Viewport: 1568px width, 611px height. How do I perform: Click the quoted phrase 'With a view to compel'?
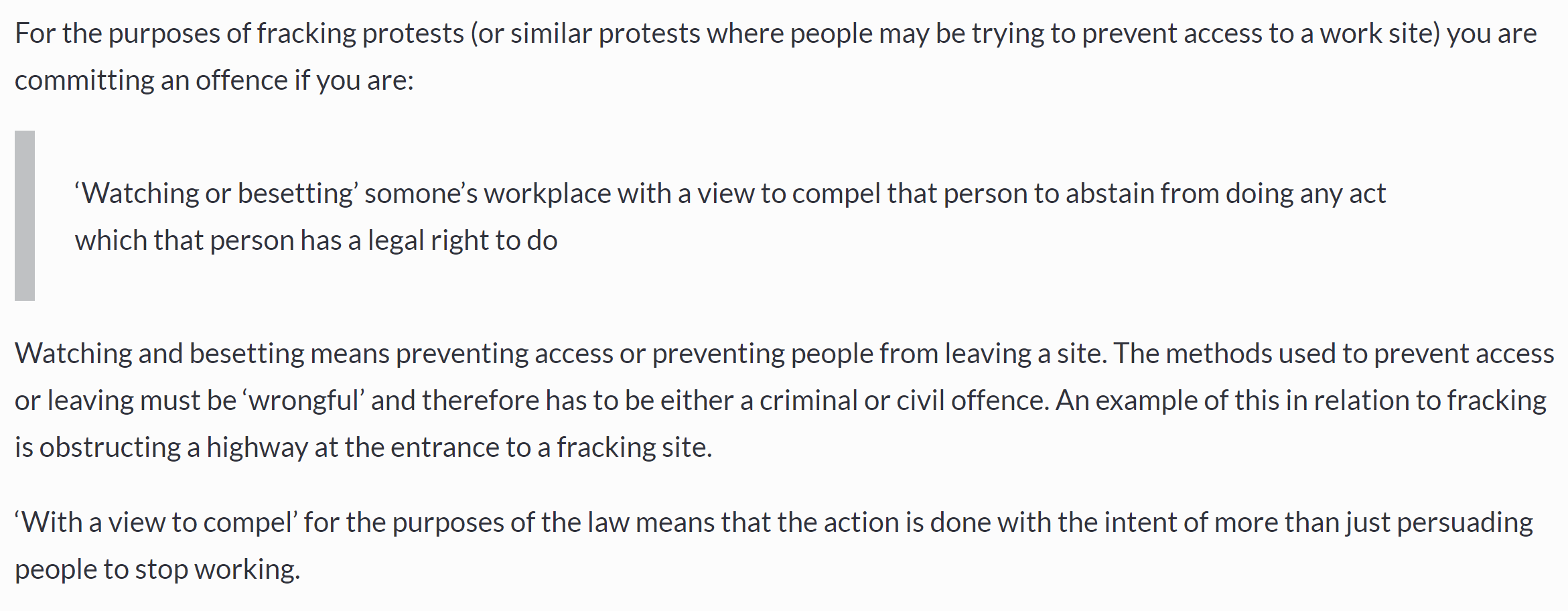pyautogui.click(x=157, y=523)
